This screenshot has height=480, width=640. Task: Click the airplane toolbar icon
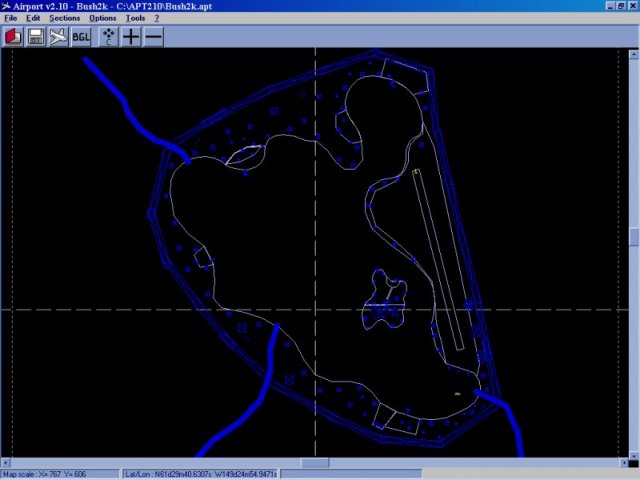click(58, 37)
